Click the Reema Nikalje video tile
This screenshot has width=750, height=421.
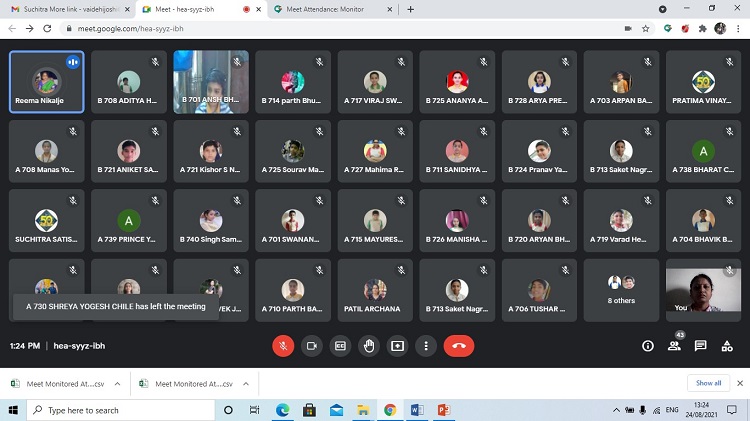[47, 82]
